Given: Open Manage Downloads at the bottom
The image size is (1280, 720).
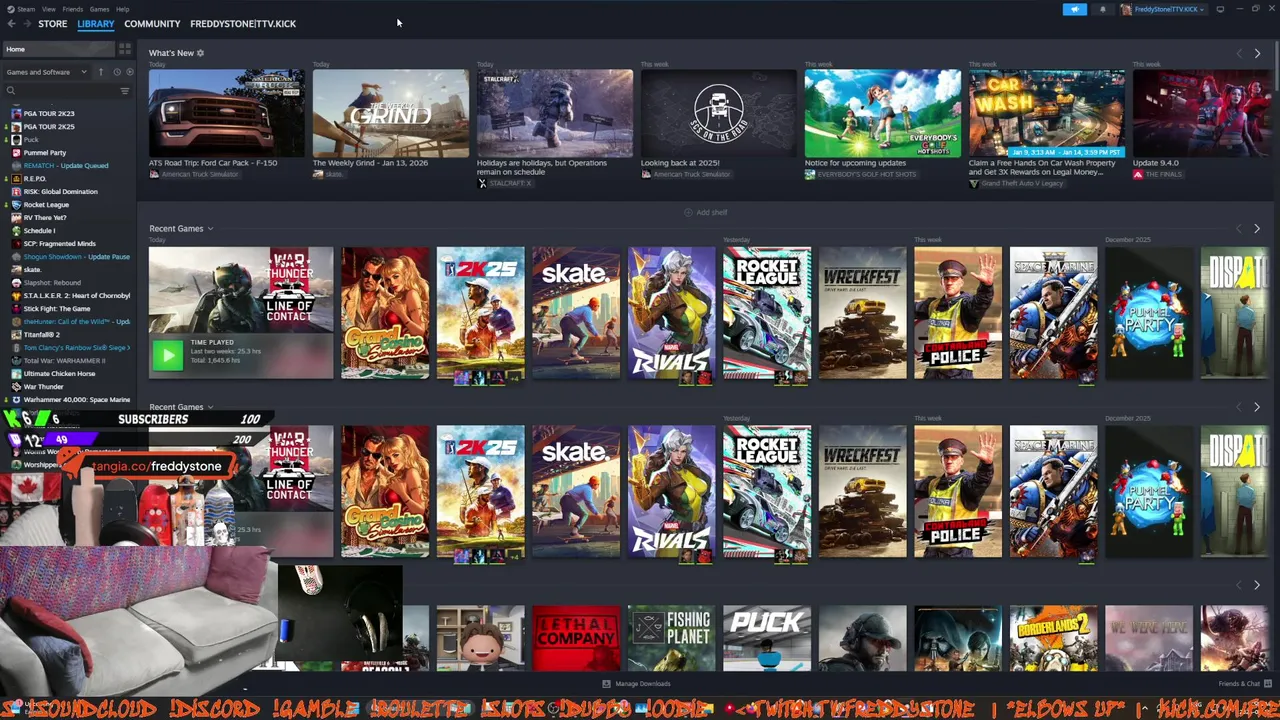Looking at the screenshot, I should 636,684.
